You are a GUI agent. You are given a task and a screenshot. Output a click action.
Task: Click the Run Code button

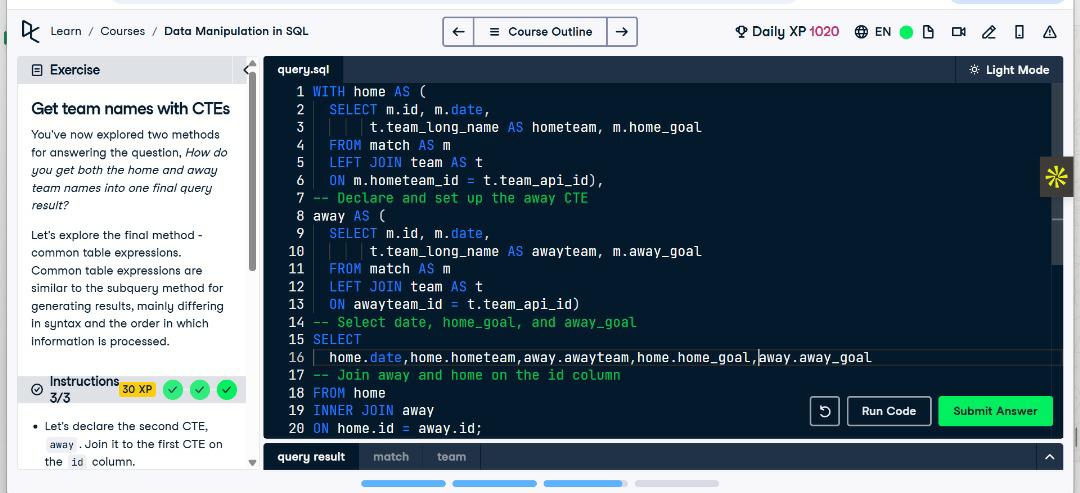[889, 411]
